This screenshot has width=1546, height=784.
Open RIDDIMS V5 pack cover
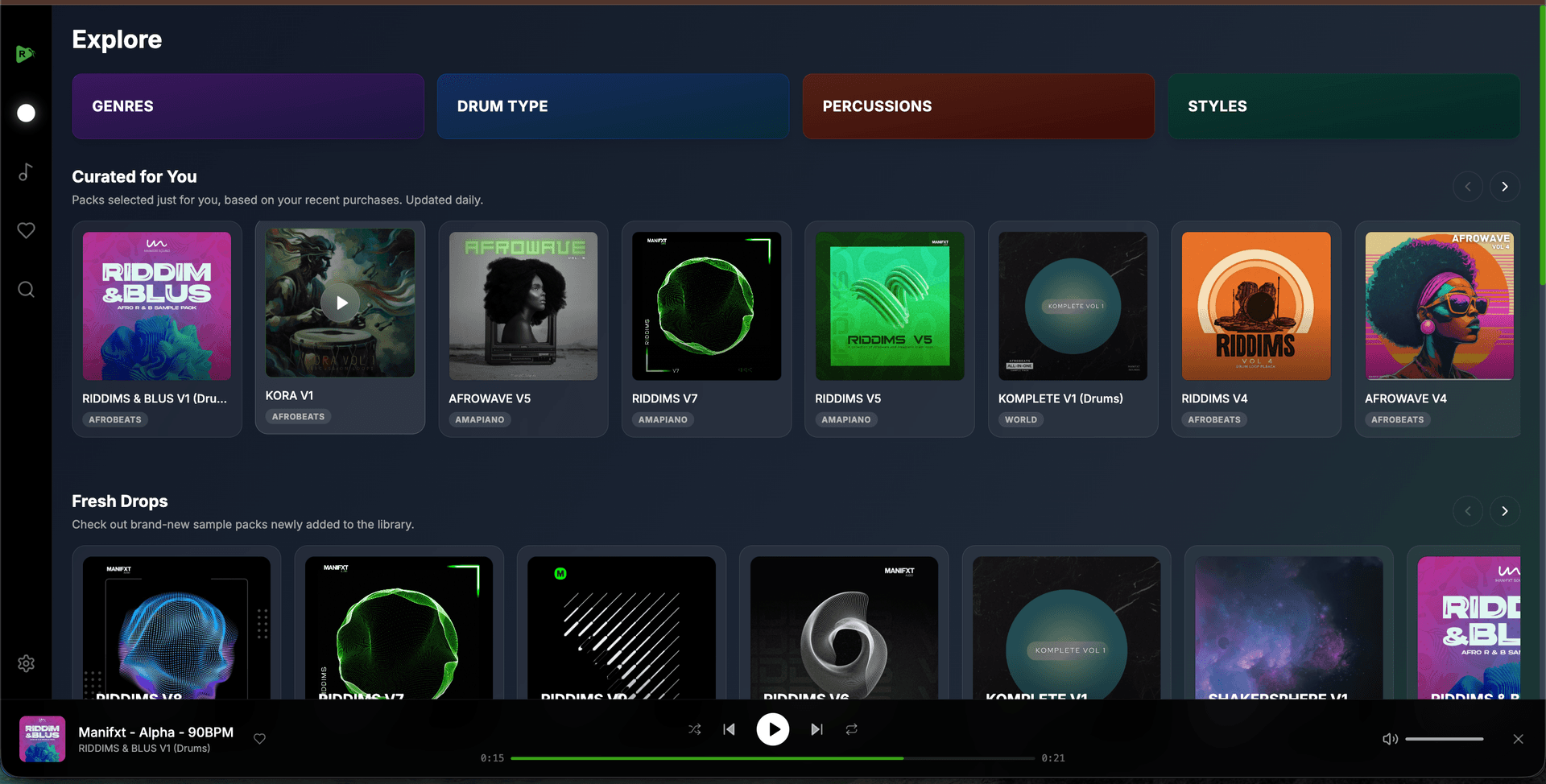890,306
